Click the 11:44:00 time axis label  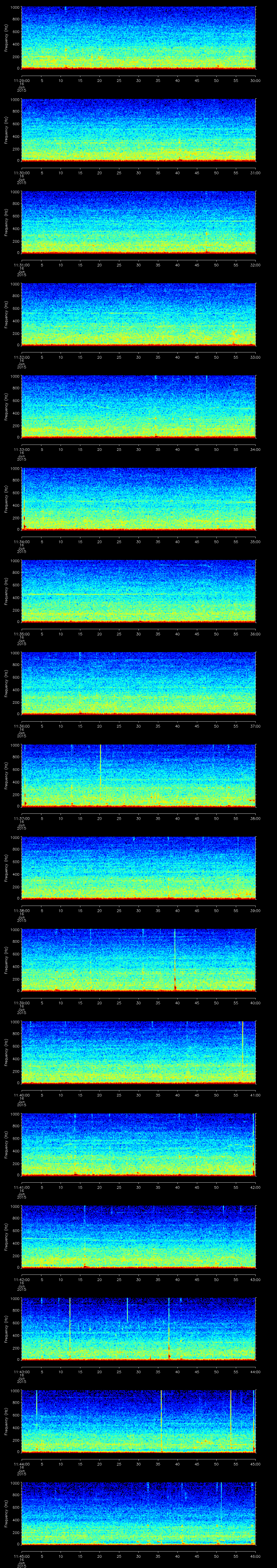click(x=21, y=1463)
